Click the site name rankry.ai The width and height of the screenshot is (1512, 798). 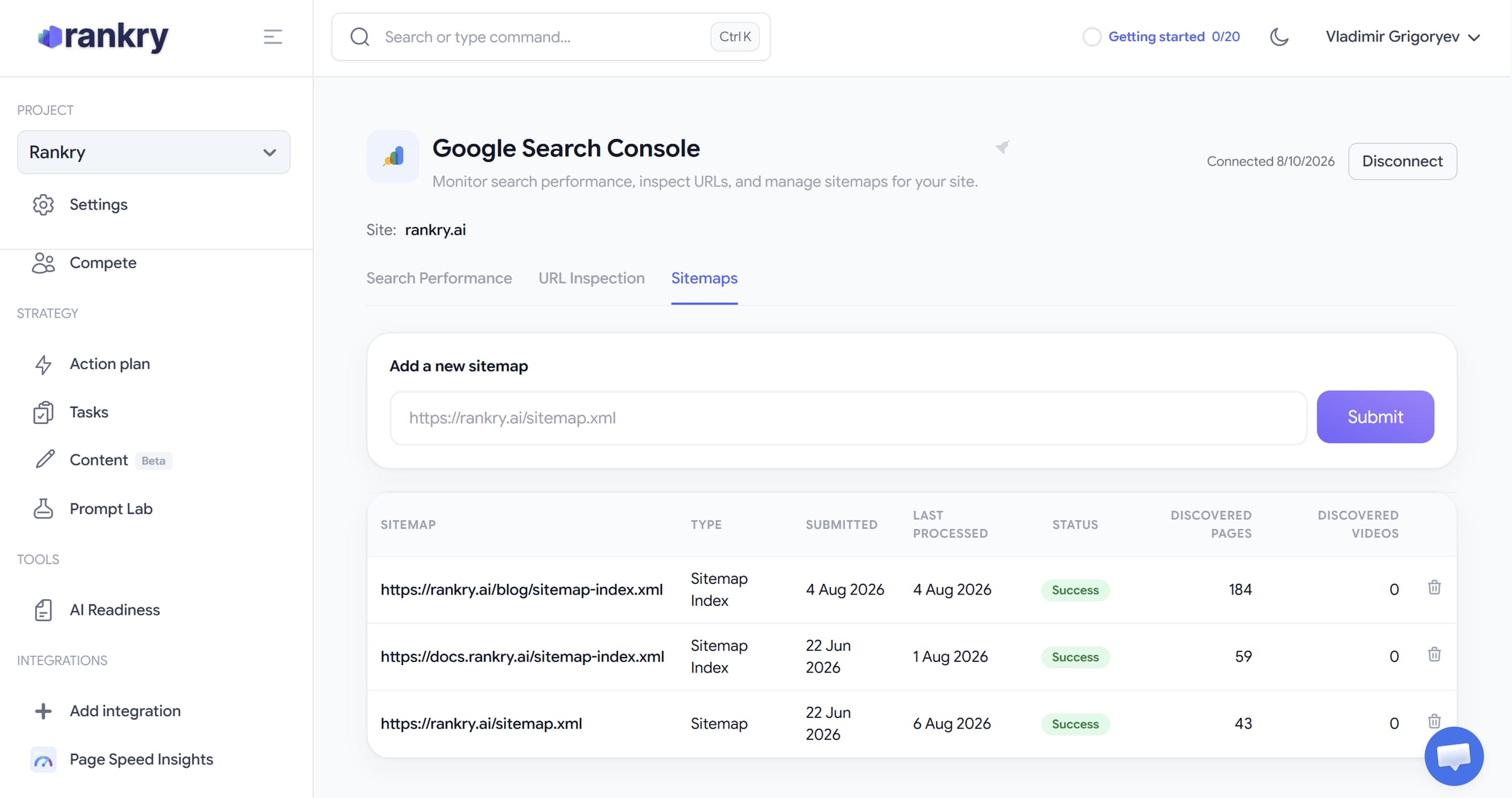[x=435, y=230]
